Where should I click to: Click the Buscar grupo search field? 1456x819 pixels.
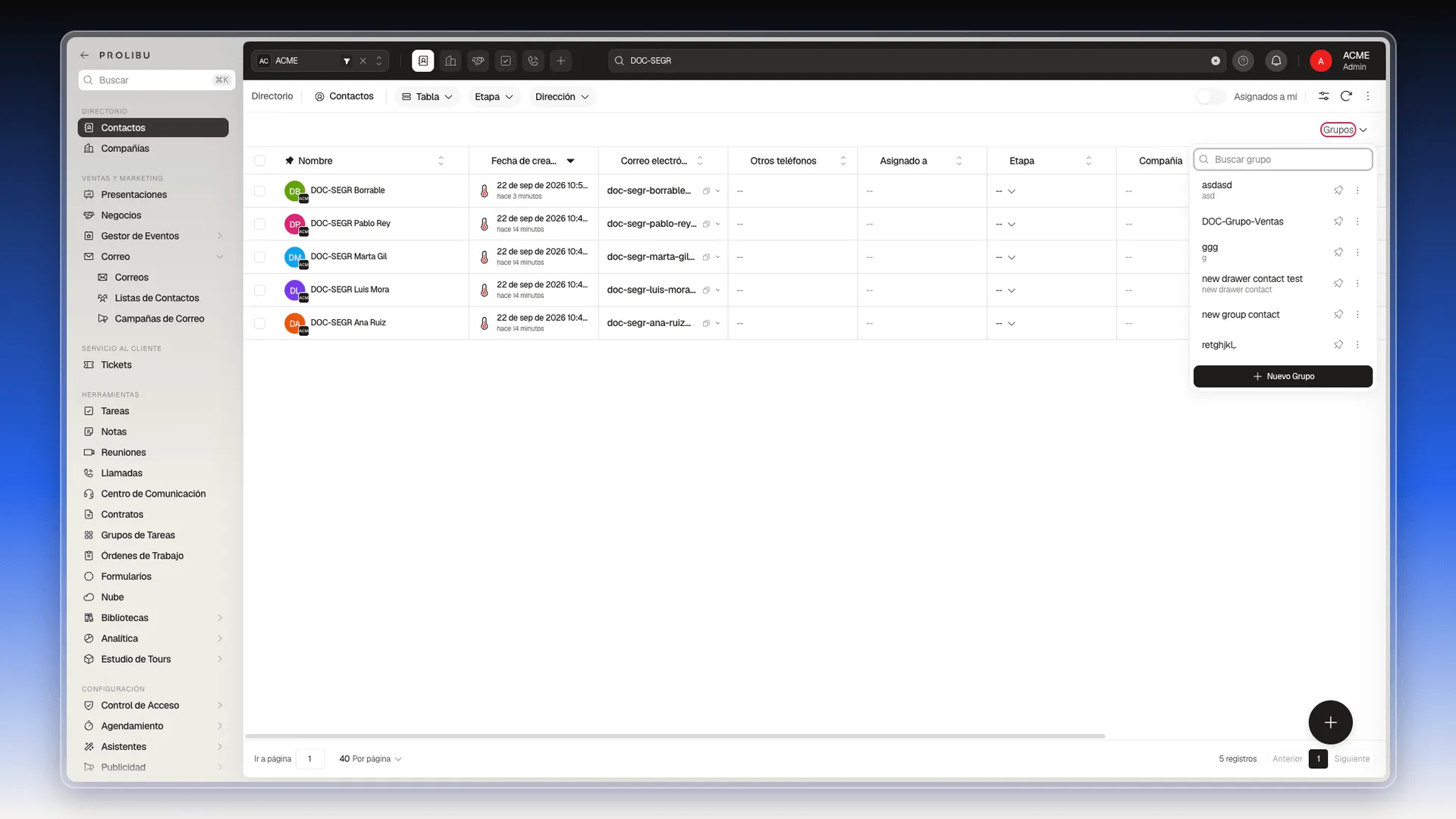[1282, 159]
